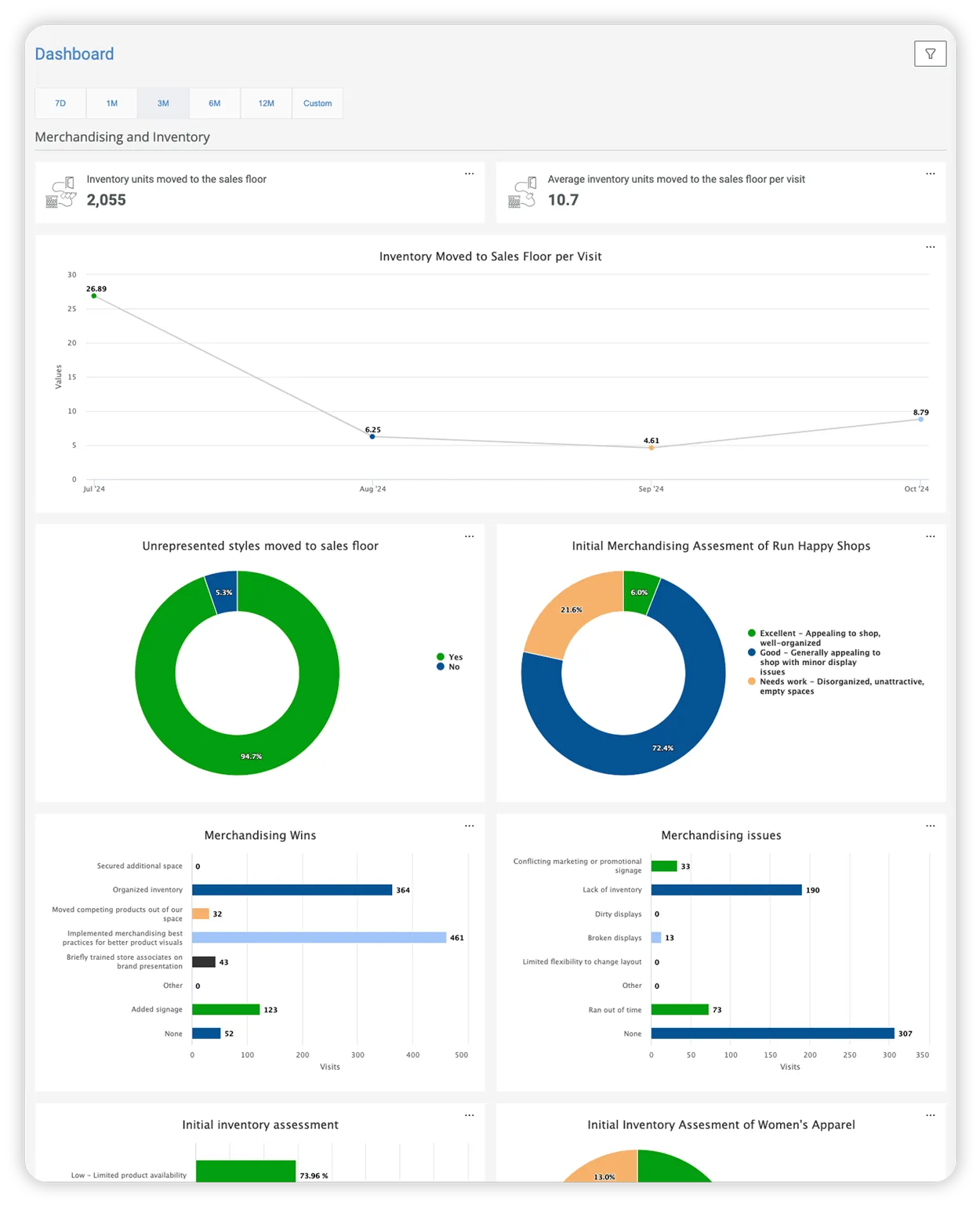Viewport: 980px width, 1206px height.
Task: Click the 5.3% blue donut segment
Action: pyautogui.click(x=223, y=593)
